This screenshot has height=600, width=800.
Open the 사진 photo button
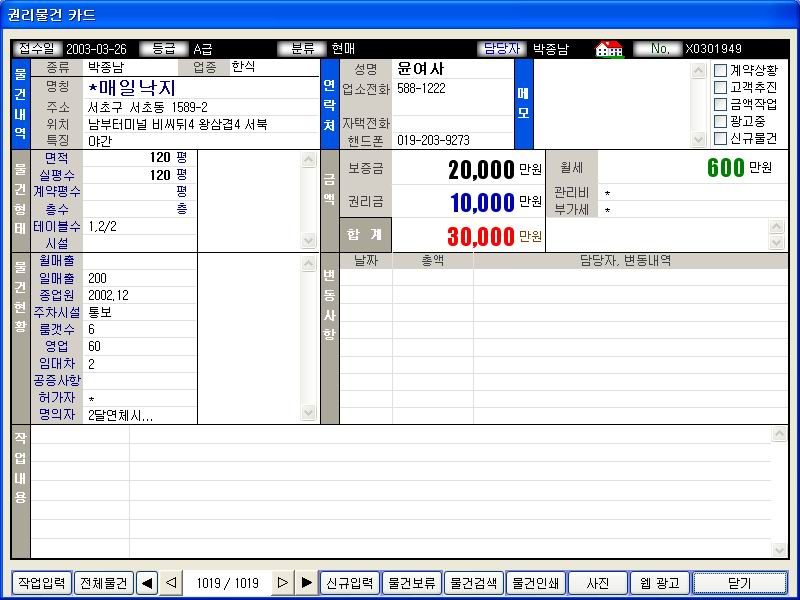[598, 583]
